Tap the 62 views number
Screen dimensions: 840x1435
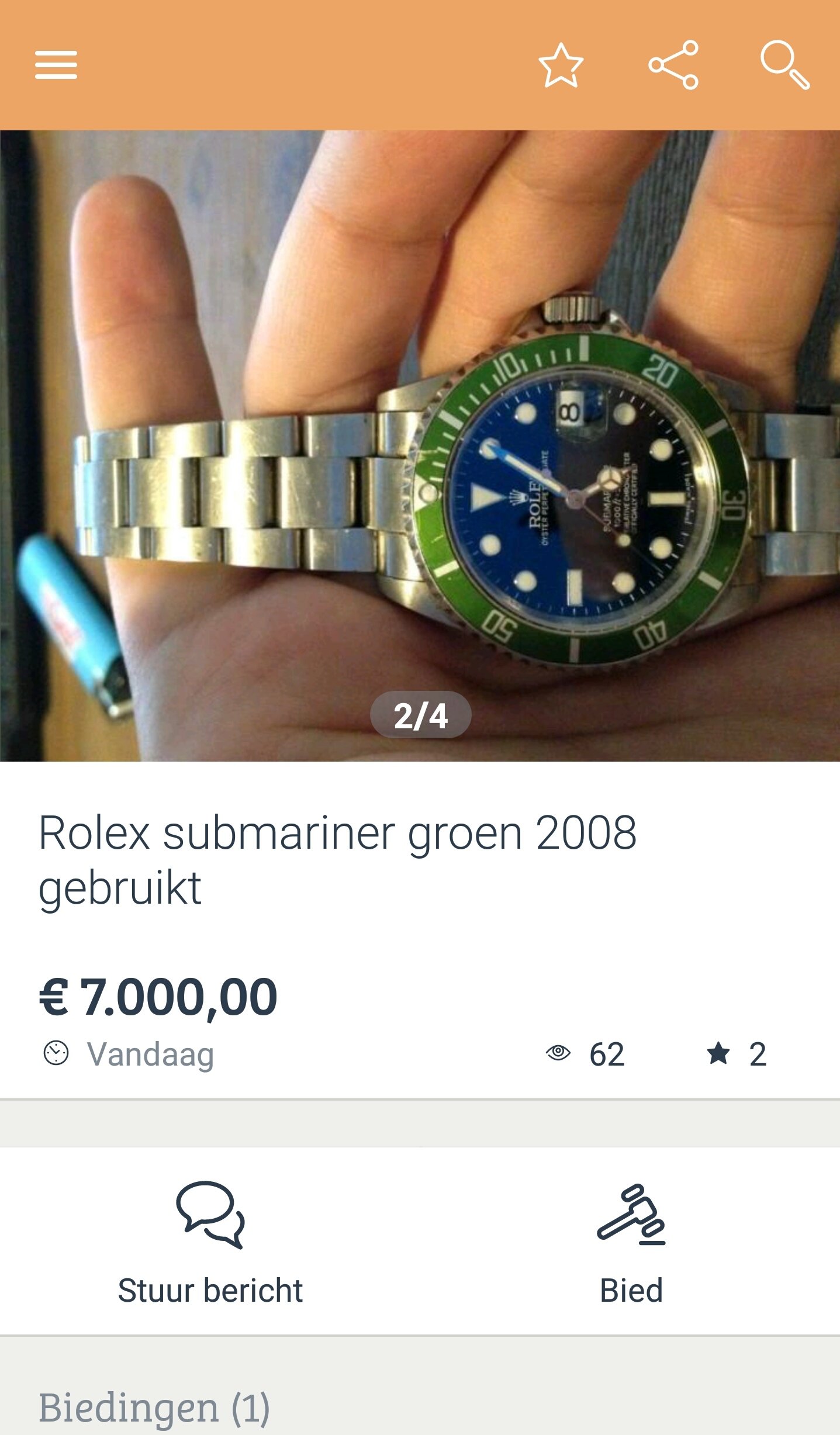click(607, 1054)
